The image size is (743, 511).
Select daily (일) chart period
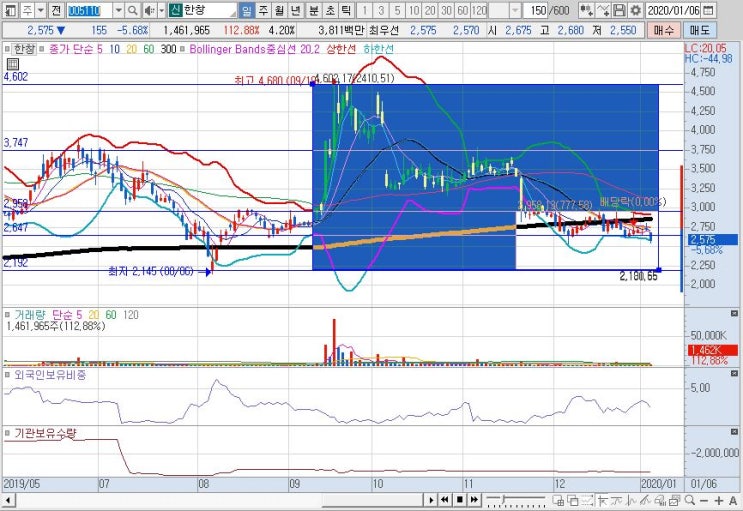(x=246, y=10)
